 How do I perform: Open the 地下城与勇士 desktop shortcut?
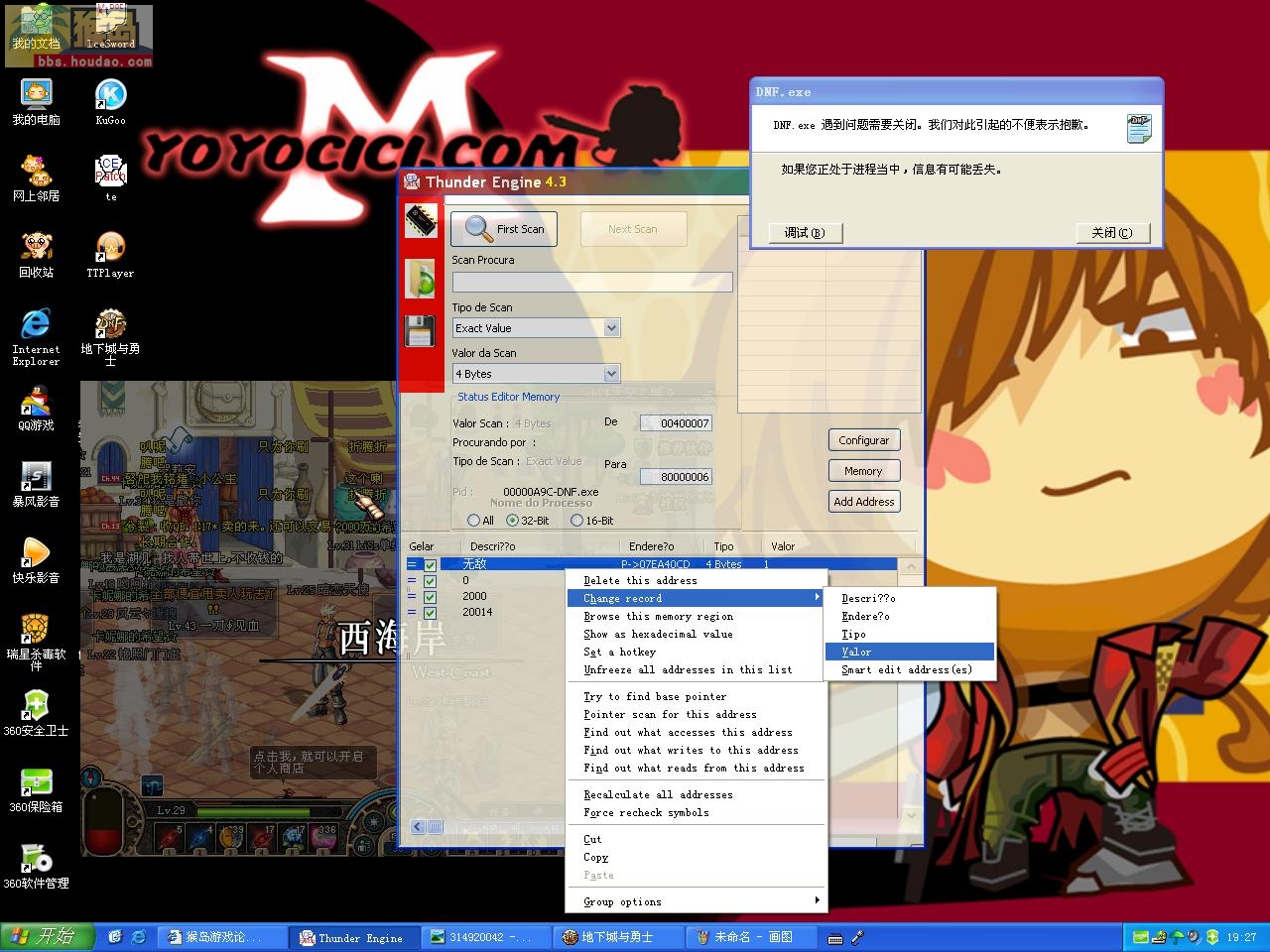(110, 336)
